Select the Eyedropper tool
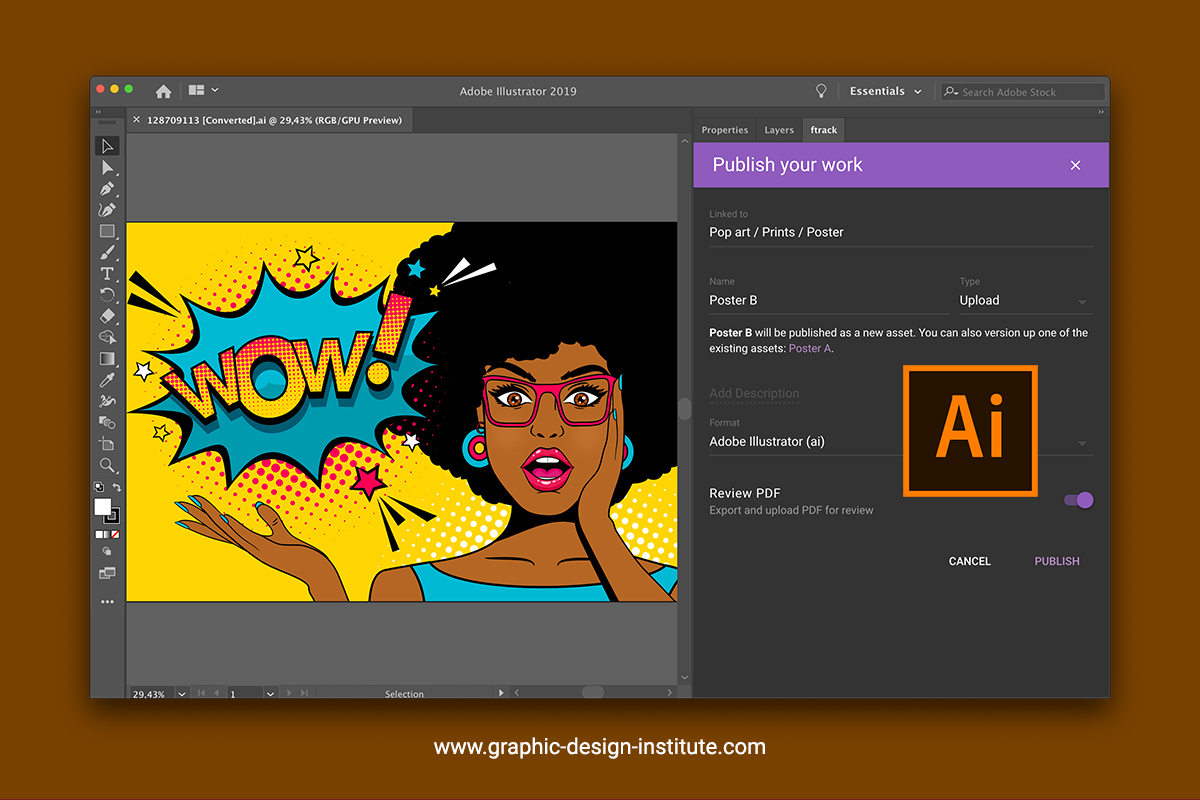This screenshot has height=800, width=1200. click(106, 379)
